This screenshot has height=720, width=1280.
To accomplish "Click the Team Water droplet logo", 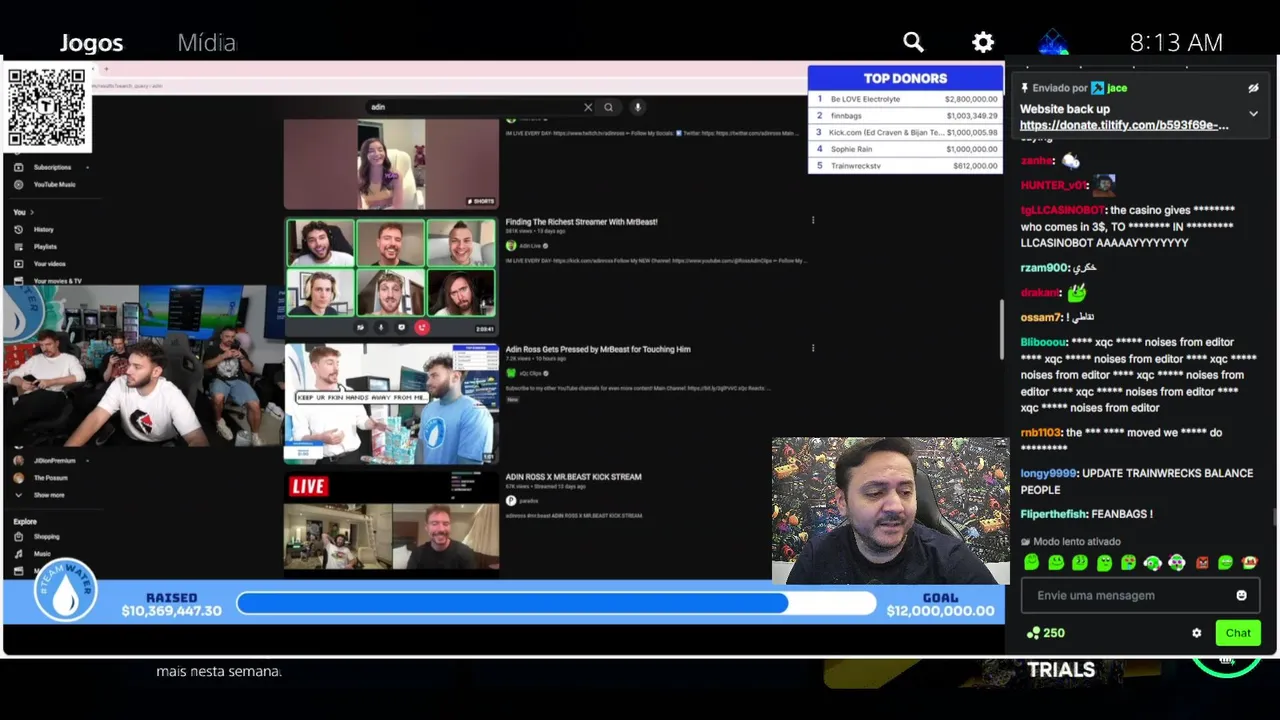I will pyautogui.click(x=65, y=590).
